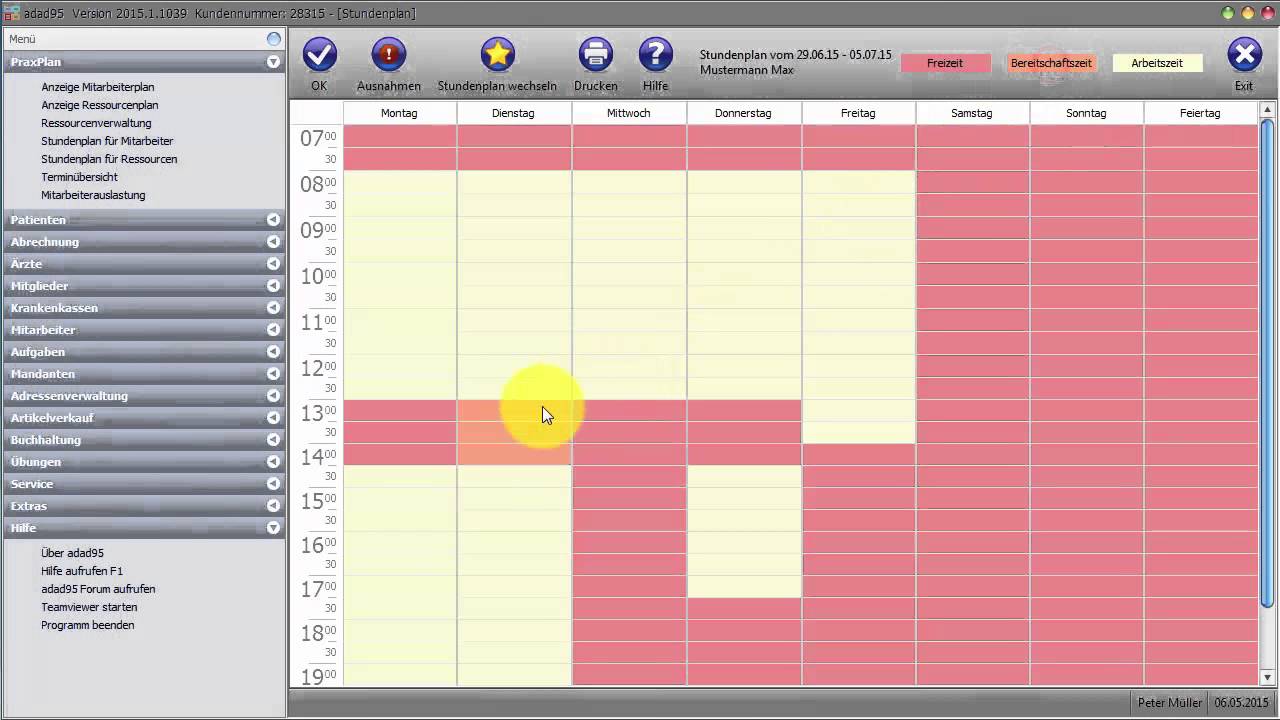Image resolution: width=1280 pixels, height=720 pixels.
Task: Expand the Patienten menu section
Action: pos(273,220)
